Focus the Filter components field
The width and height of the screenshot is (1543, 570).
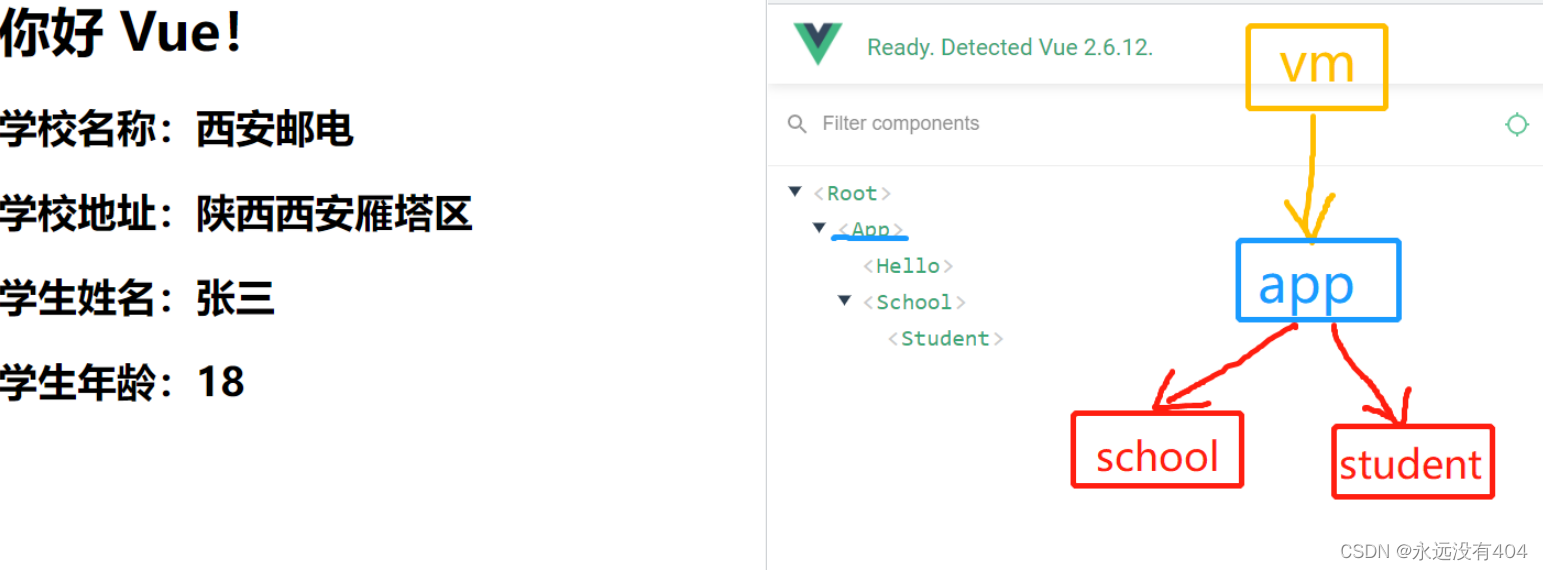pos(1140,124)
